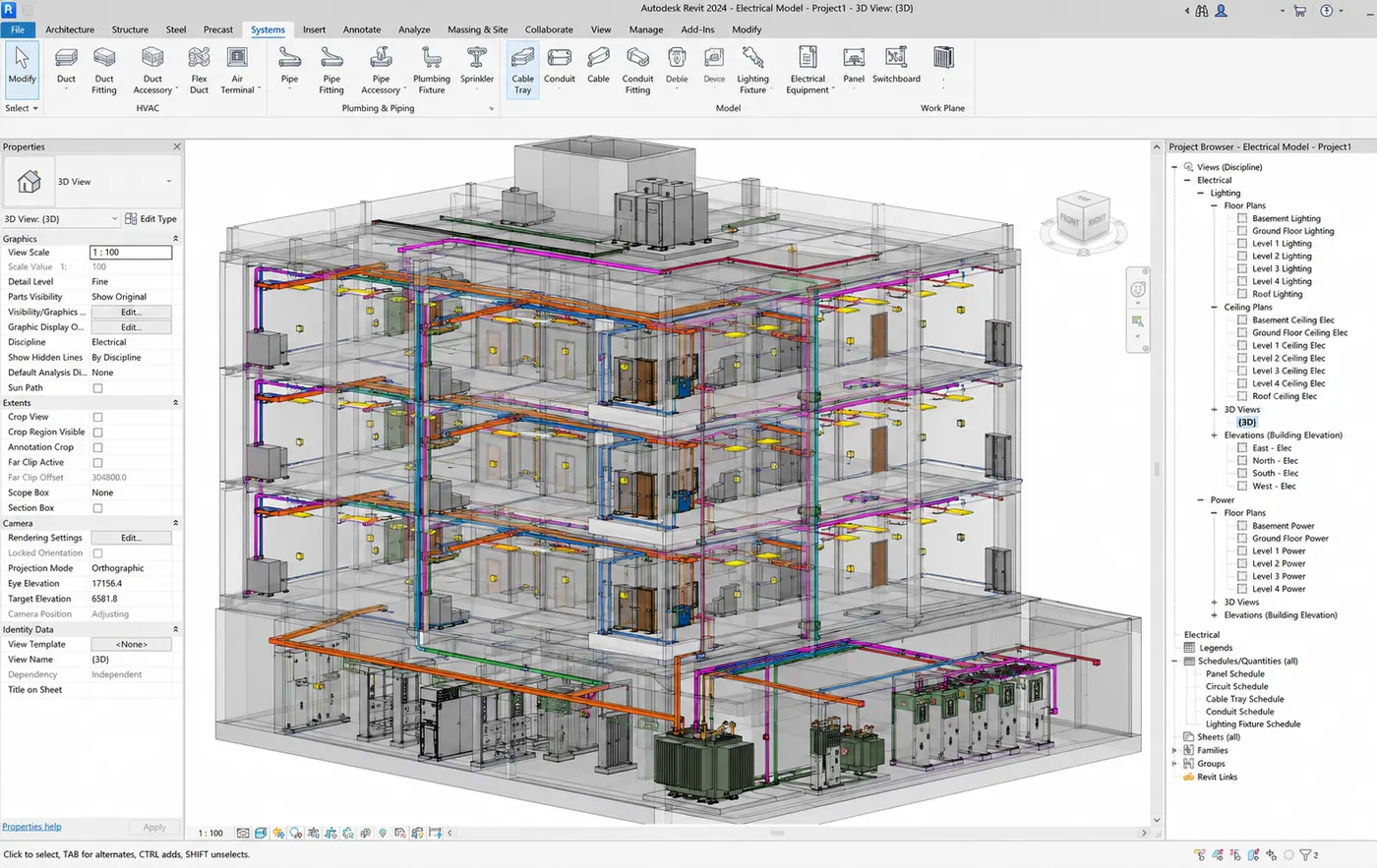Select the Switchboard tool
The width and height of the screenshot is (1377, 868).
pyautogui.click(x=896, y=65)
